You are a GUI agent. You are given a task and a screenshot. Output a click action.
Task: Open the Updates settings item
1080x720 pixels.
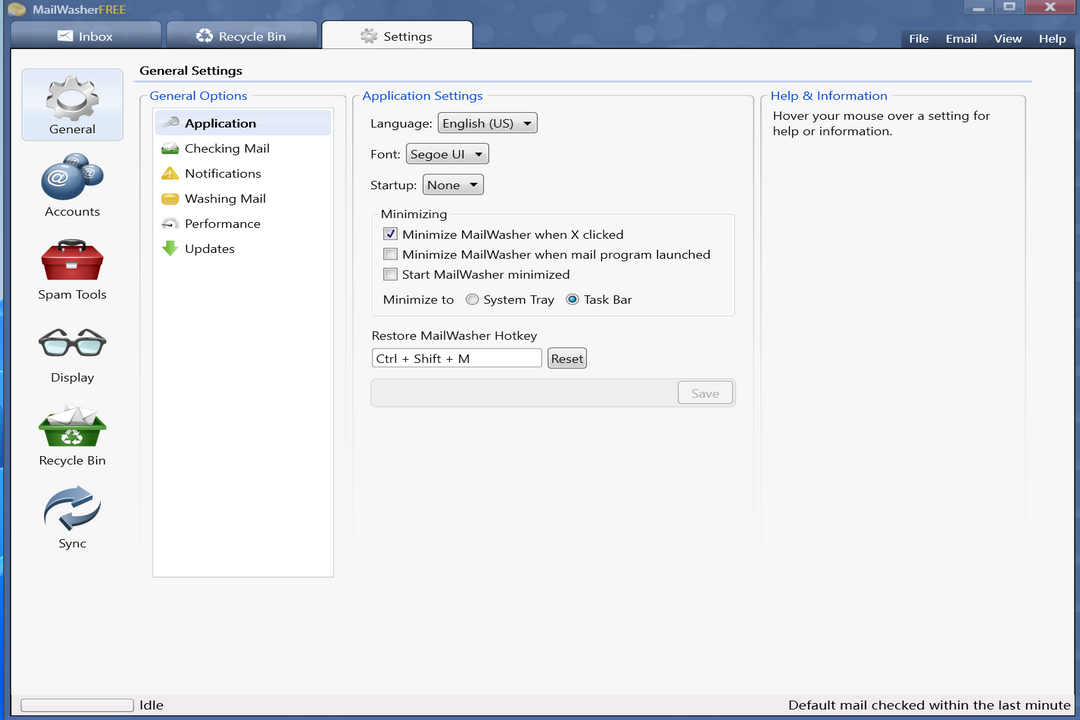pos(209,248)
